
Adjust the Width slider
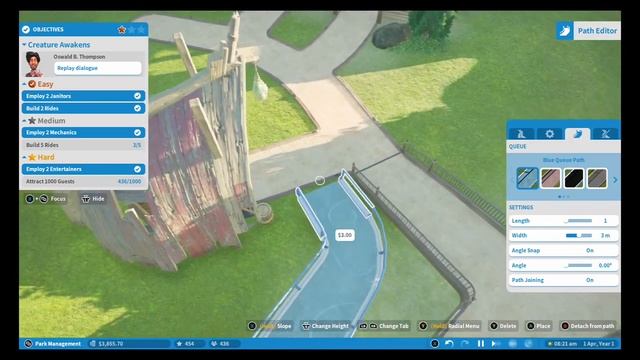click(x=579, y=236)
